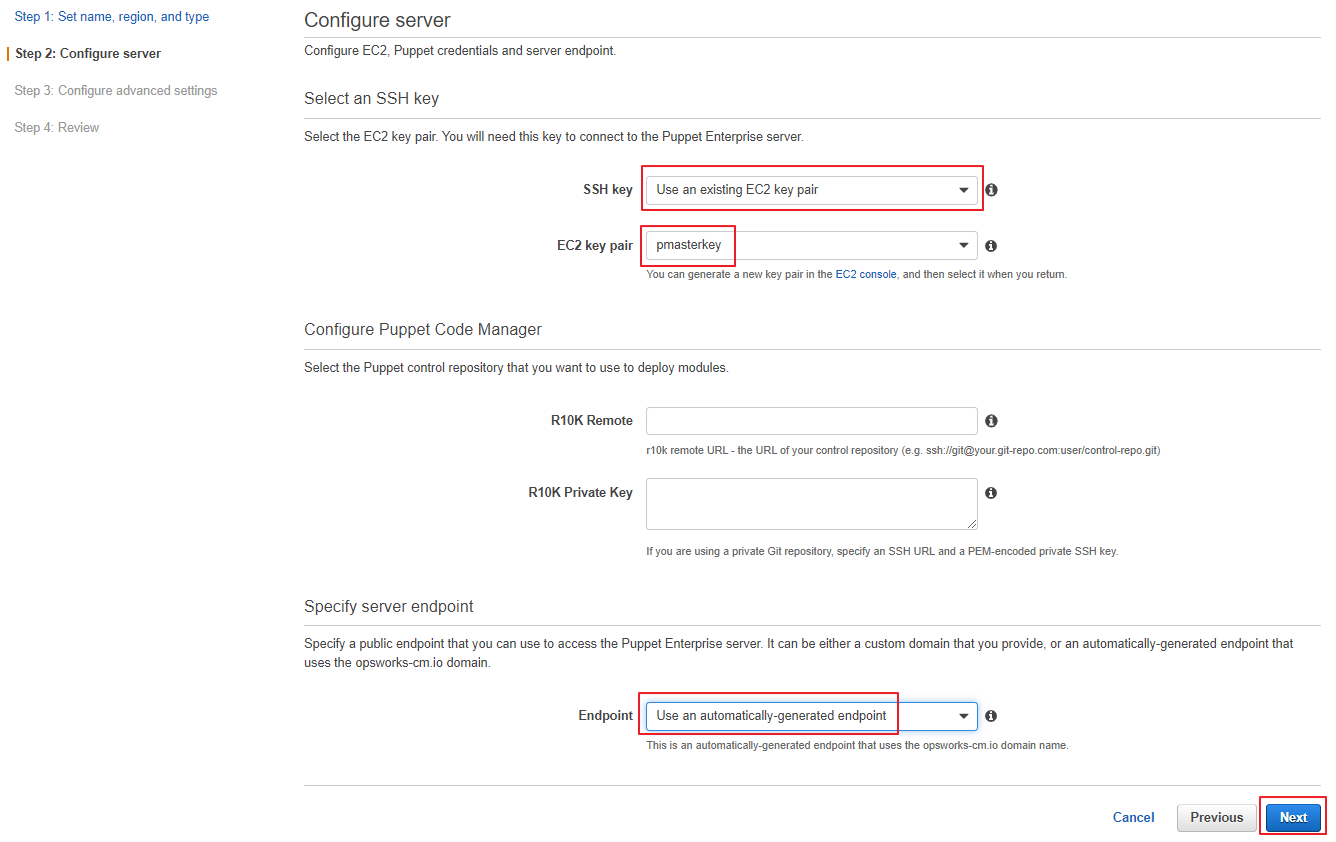The width and height of the screenshot is (1336, 842).
Task: Open the Endpoint dropdown
Action: point(812,716)
